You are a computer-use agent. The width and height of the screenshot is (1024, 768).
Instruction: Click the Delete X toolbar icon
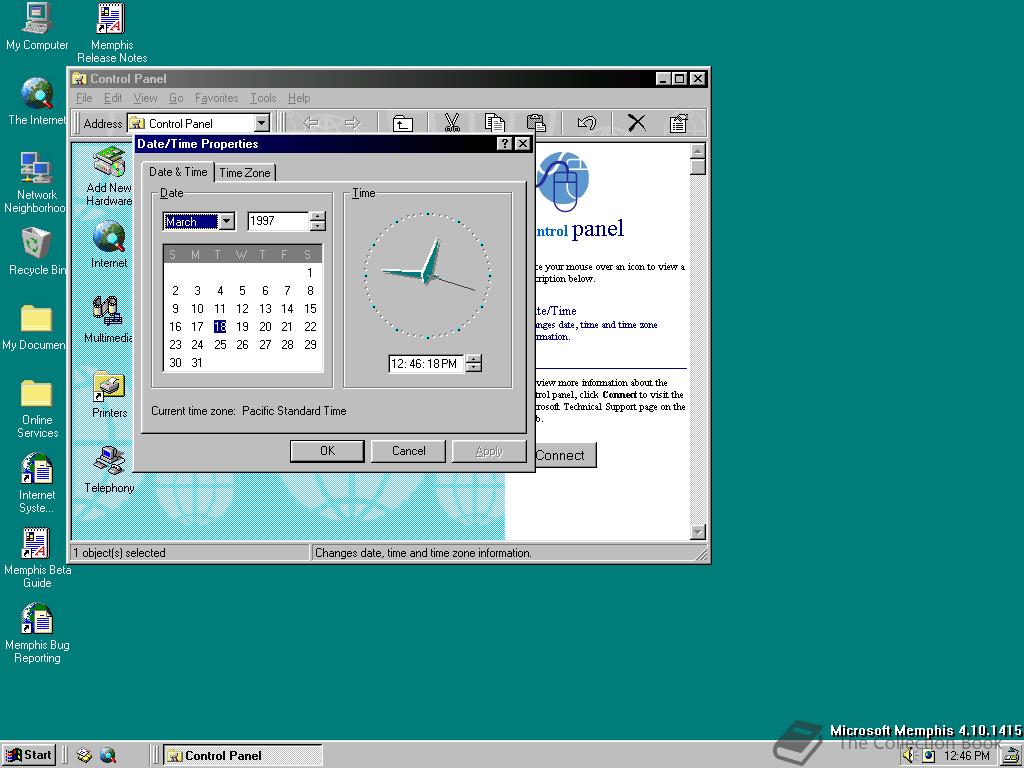tap(637, 123)
